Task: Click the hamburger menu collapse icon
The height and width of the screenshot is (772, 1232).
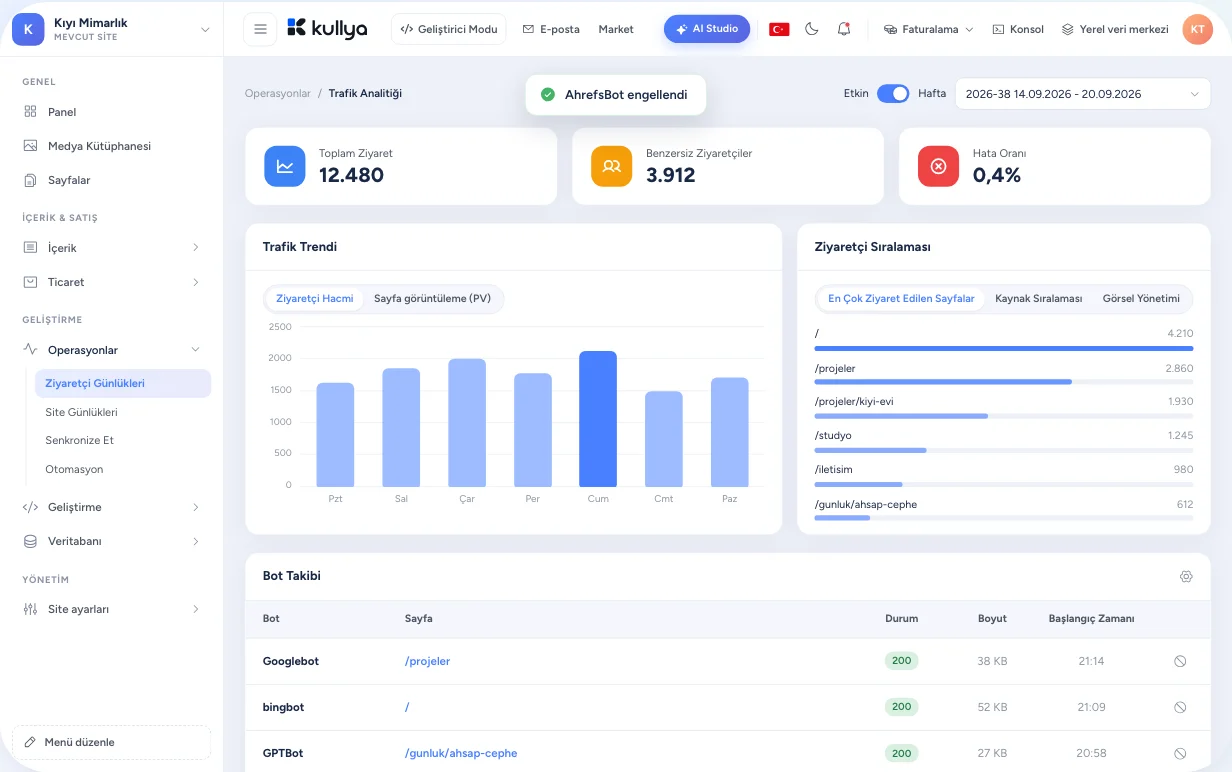Action: click(260, 29)
